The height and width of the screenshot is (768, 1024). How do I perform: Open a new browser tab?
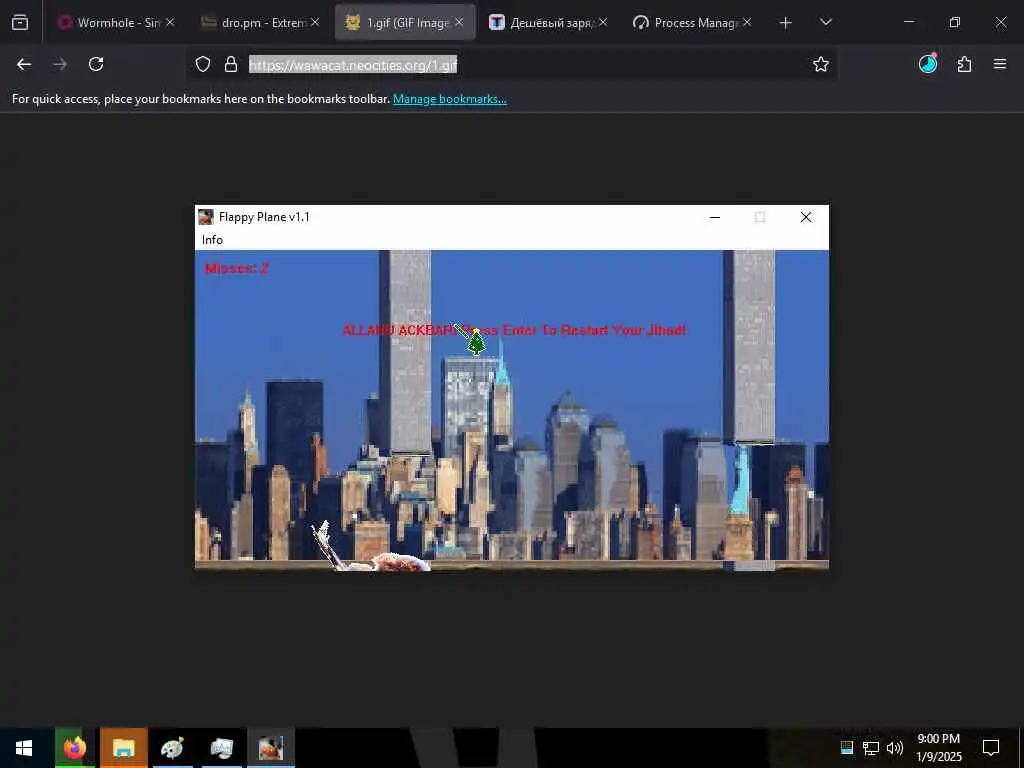[x=786, y=23]
